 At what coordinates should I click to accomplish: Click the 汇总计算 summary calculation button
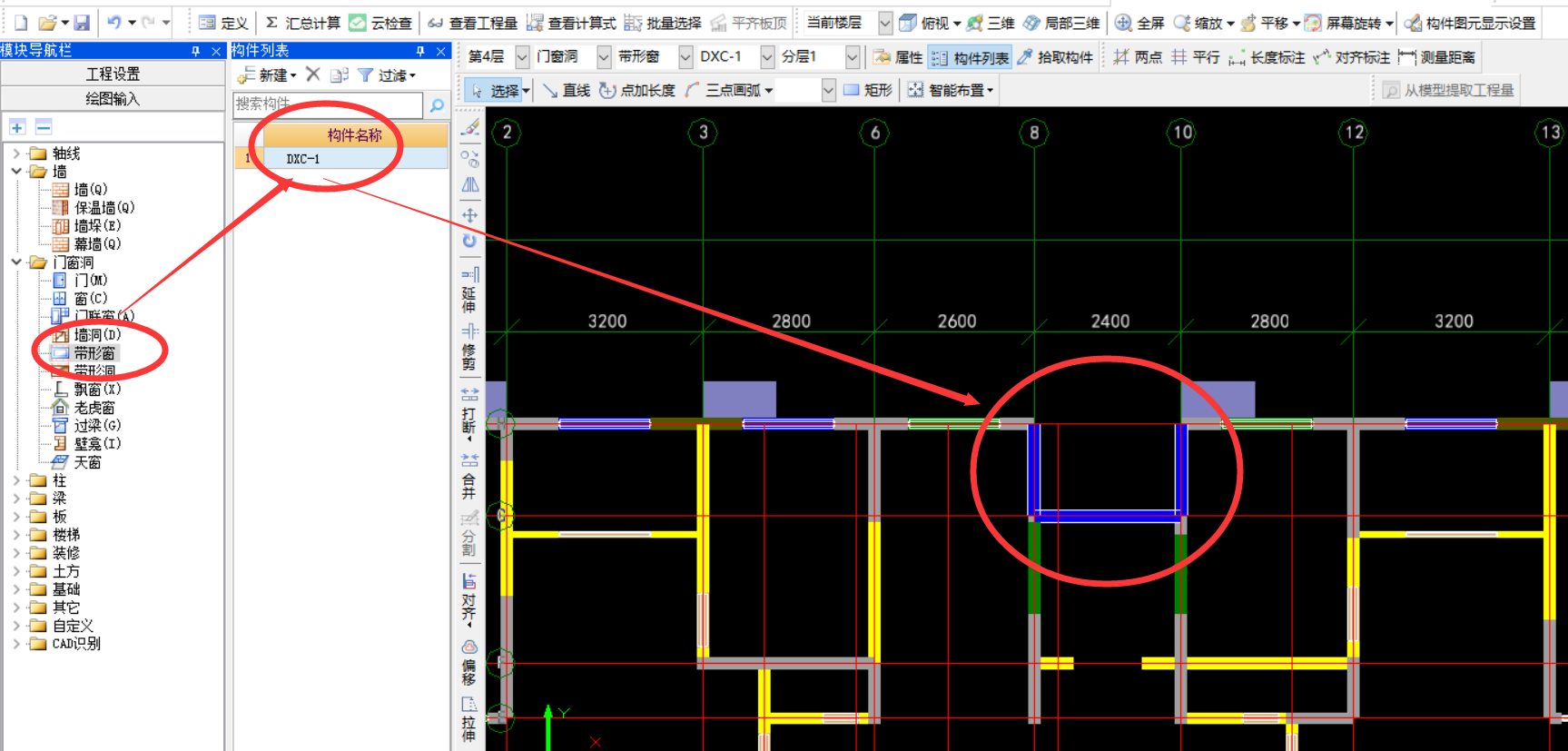click(302, 23)
